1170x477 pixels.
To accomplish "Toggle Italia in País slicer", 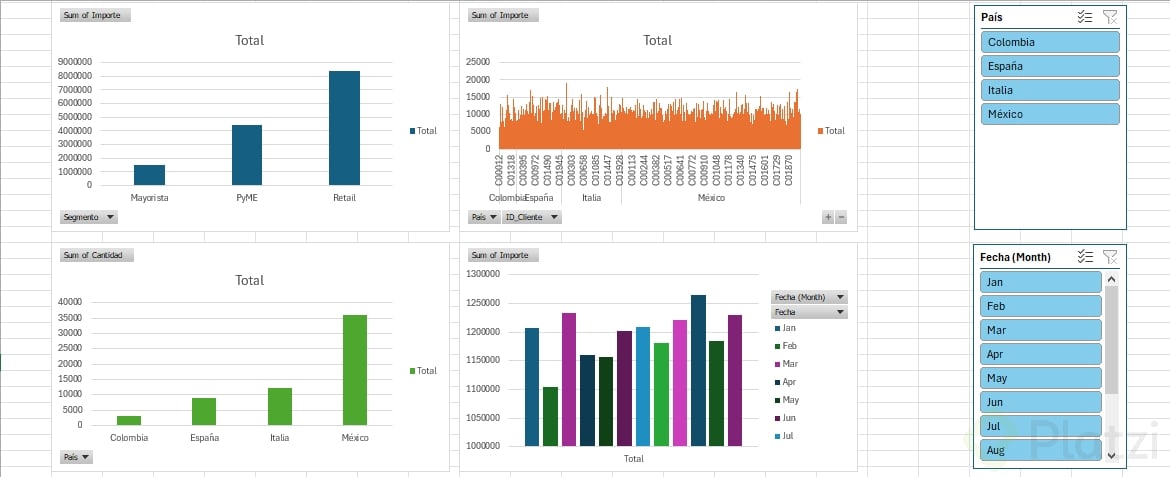I will point(1050,90).
